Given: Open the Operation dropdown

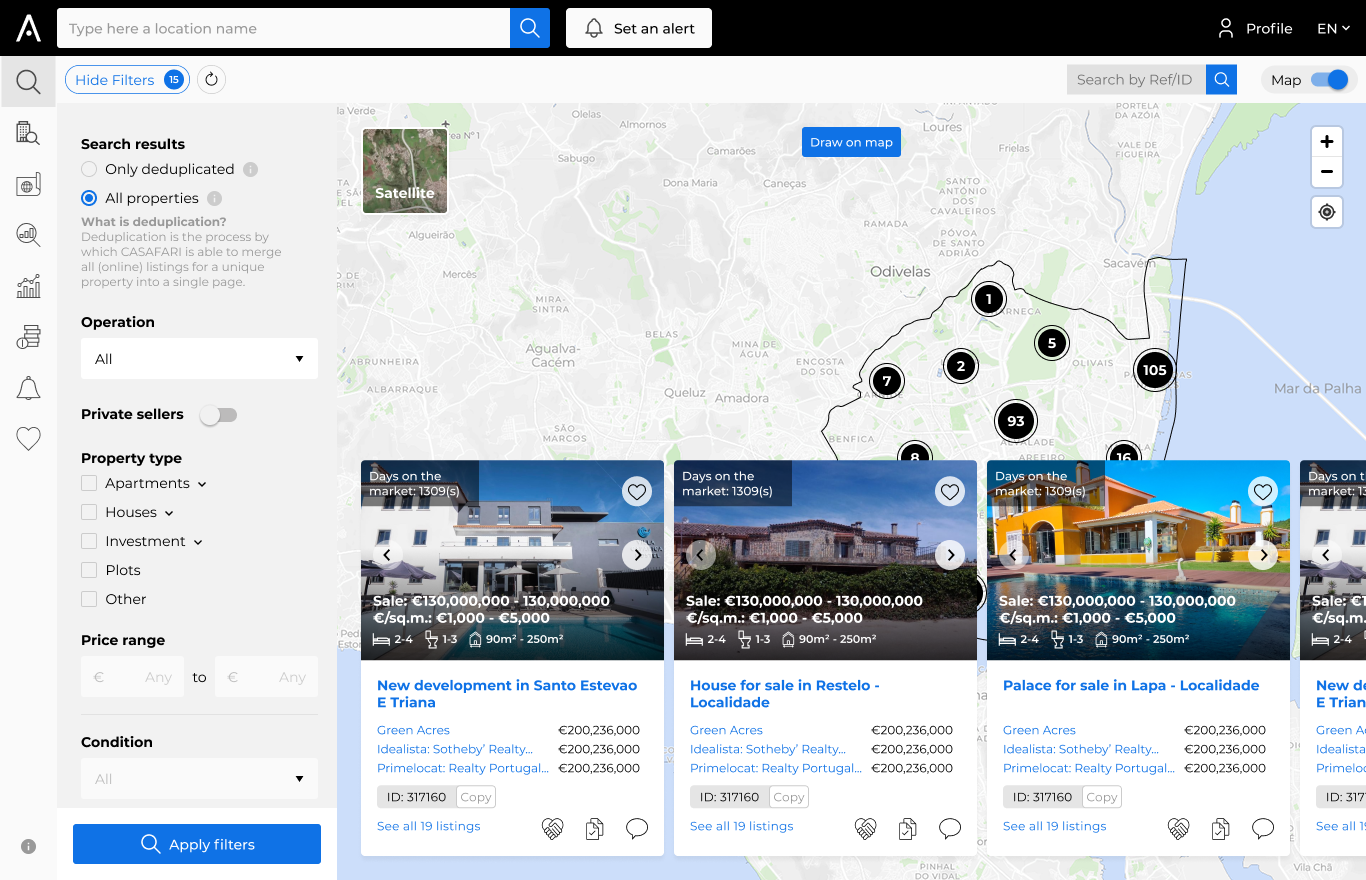Looking at the screenshot, I should click(199, 359).
